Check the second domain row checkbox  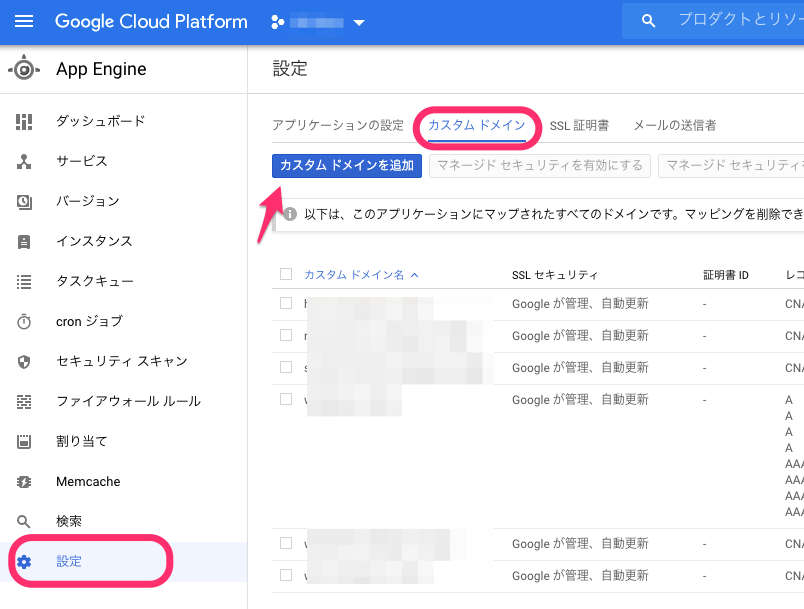[286, 335]
